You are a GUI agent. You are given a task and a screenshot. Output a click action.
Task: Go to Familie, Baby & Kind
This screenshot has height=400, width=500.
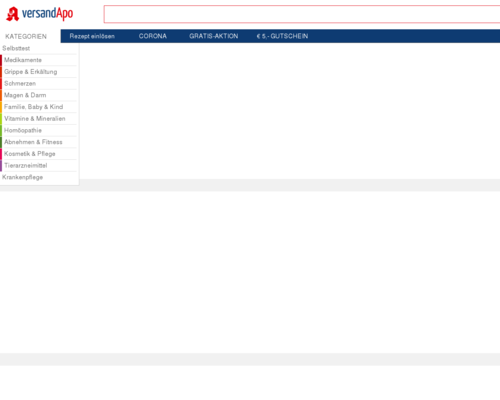click(x=33, y=107)
